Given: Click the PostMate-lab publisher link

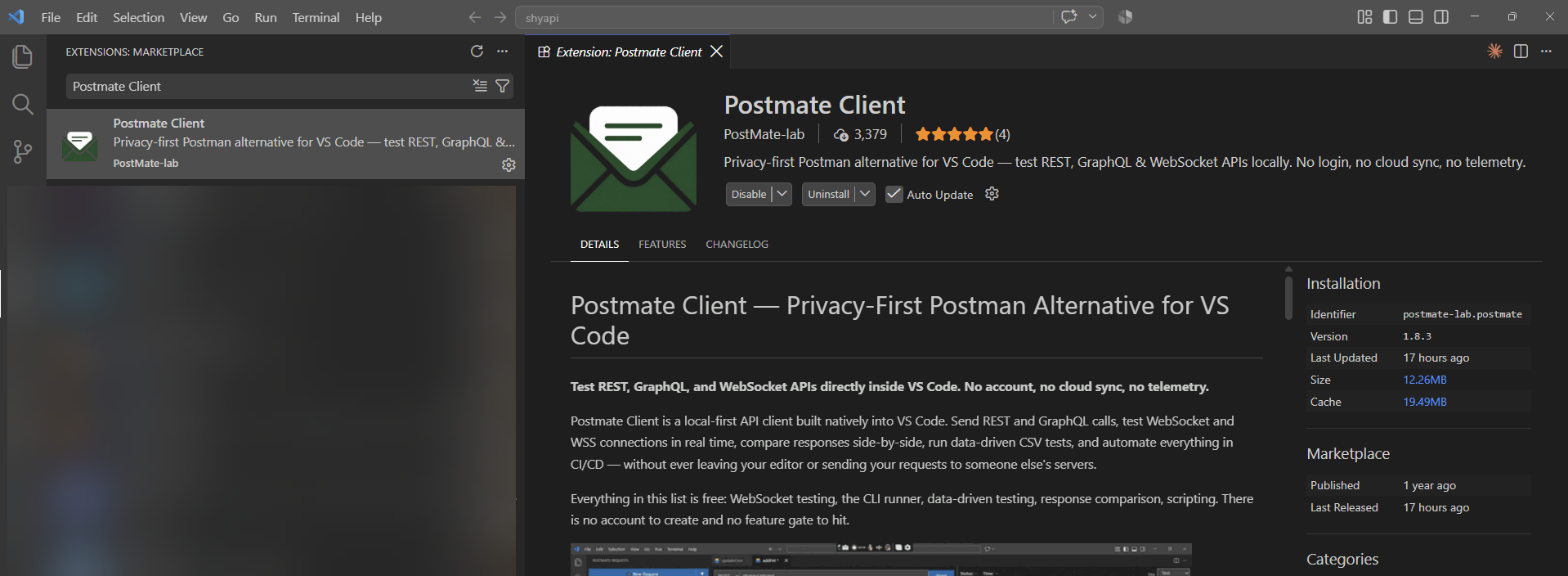Looking at the screenshot, I should click(764, 134).
